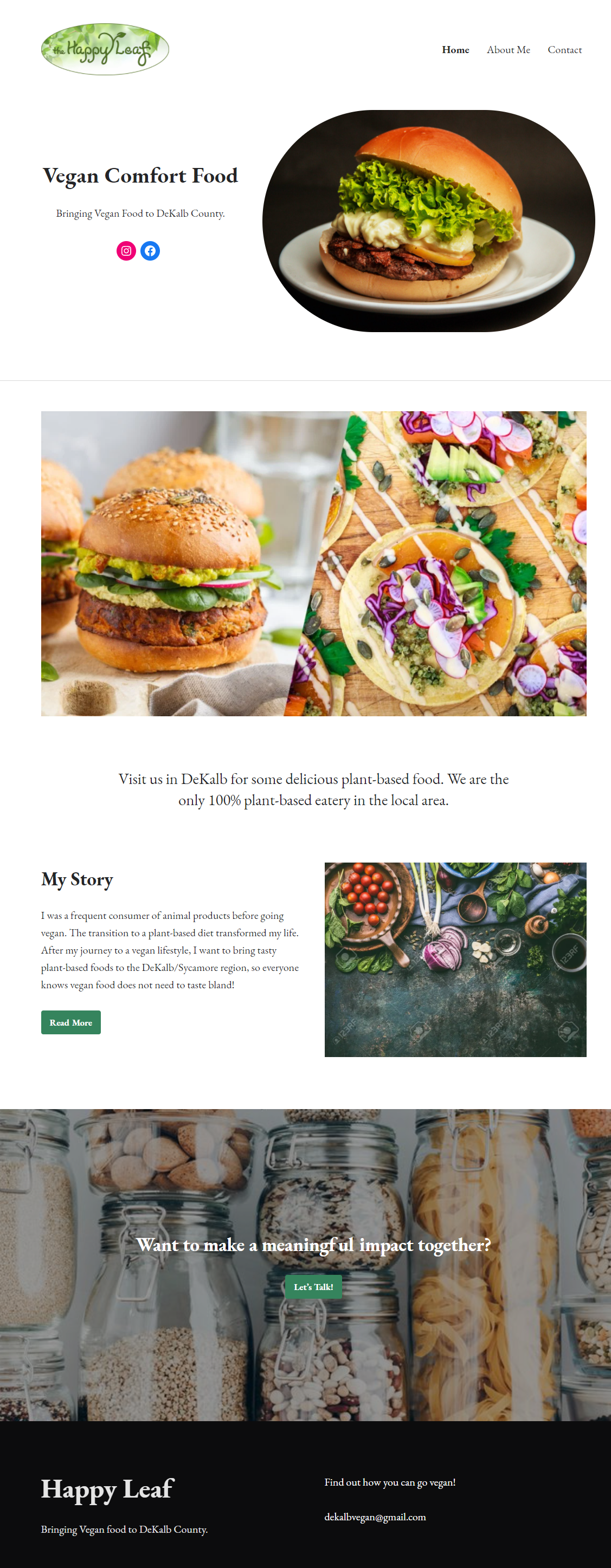Viewport: 611px width, 1568px height.
Task: Click the vegetables photo beside My Story
Action: (x=455, y=960)
